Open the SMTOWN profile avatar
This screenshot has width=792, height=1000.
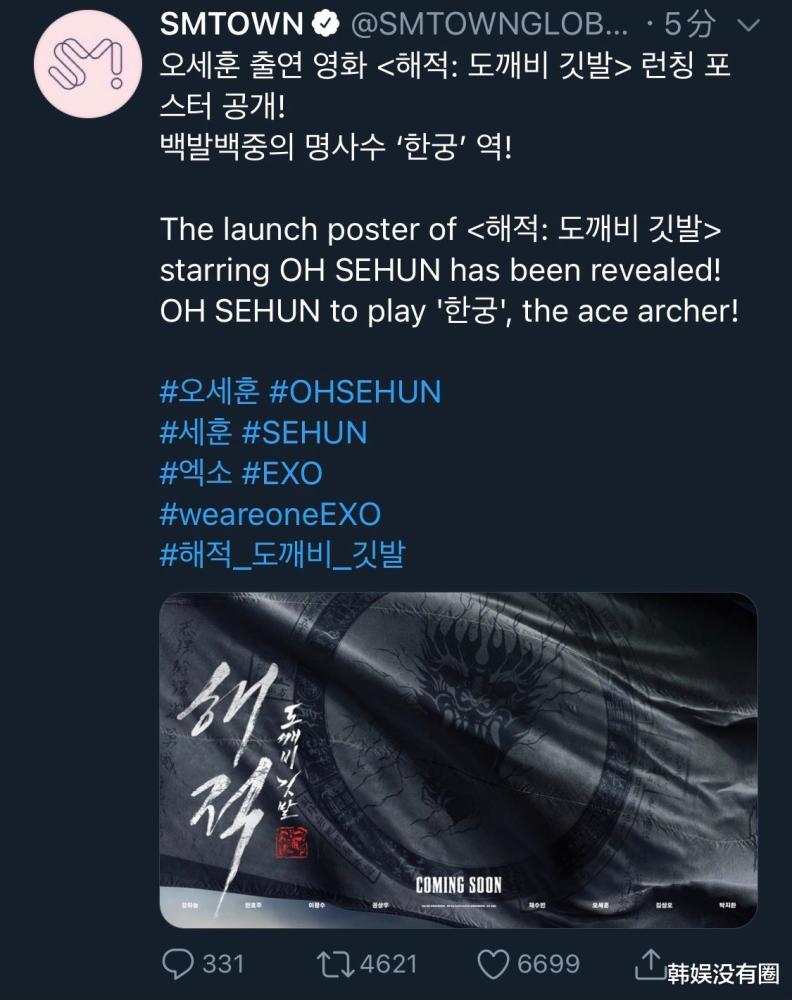pyautogui.click(x=88, y=64)
